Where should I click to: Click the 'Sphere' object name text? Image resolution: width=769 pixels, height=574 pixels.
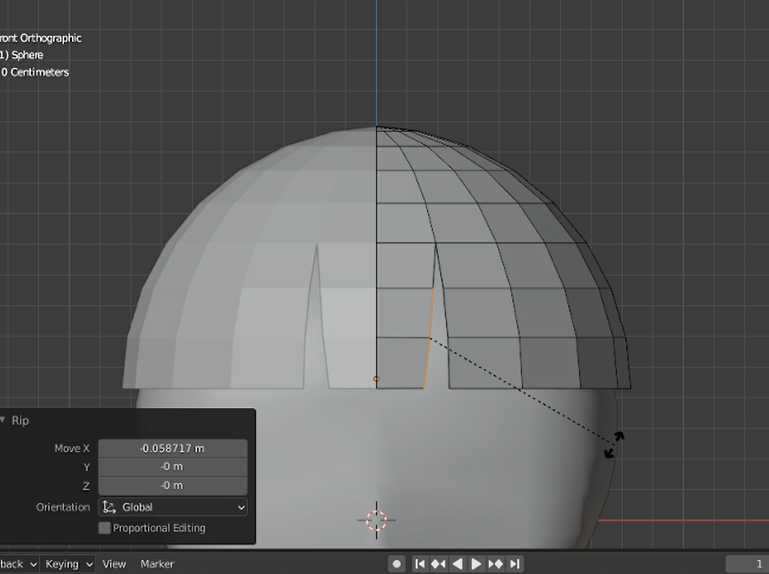(27, 55)
